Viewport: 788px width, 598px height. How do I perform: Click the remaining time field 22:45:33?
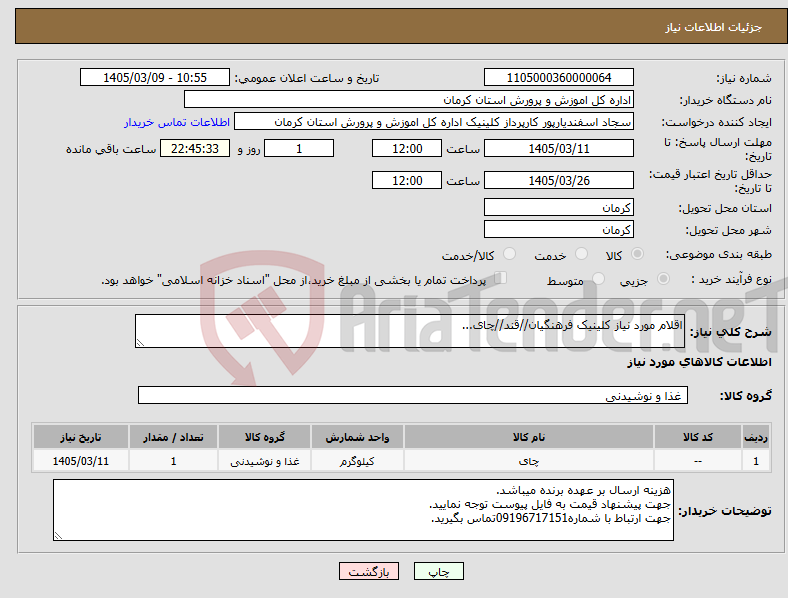point(194,148)
